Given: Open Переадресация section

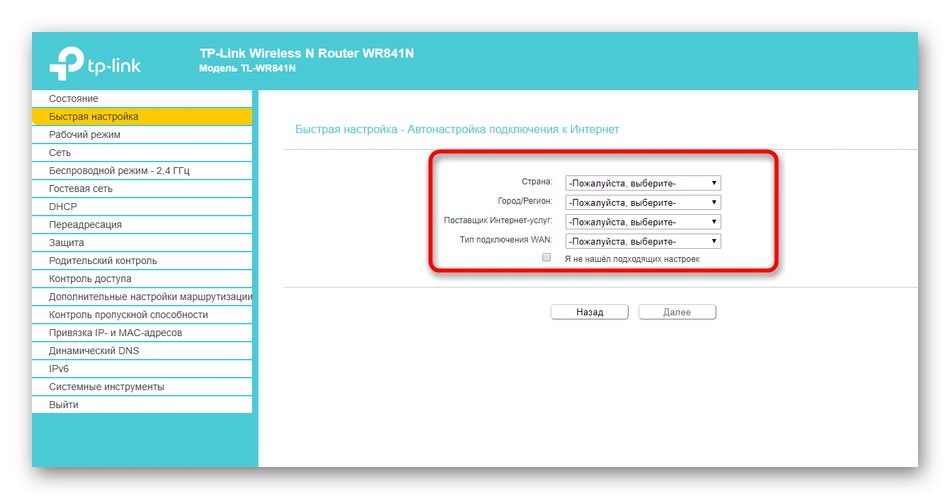Looking at the screenshot, I should 142,225.
